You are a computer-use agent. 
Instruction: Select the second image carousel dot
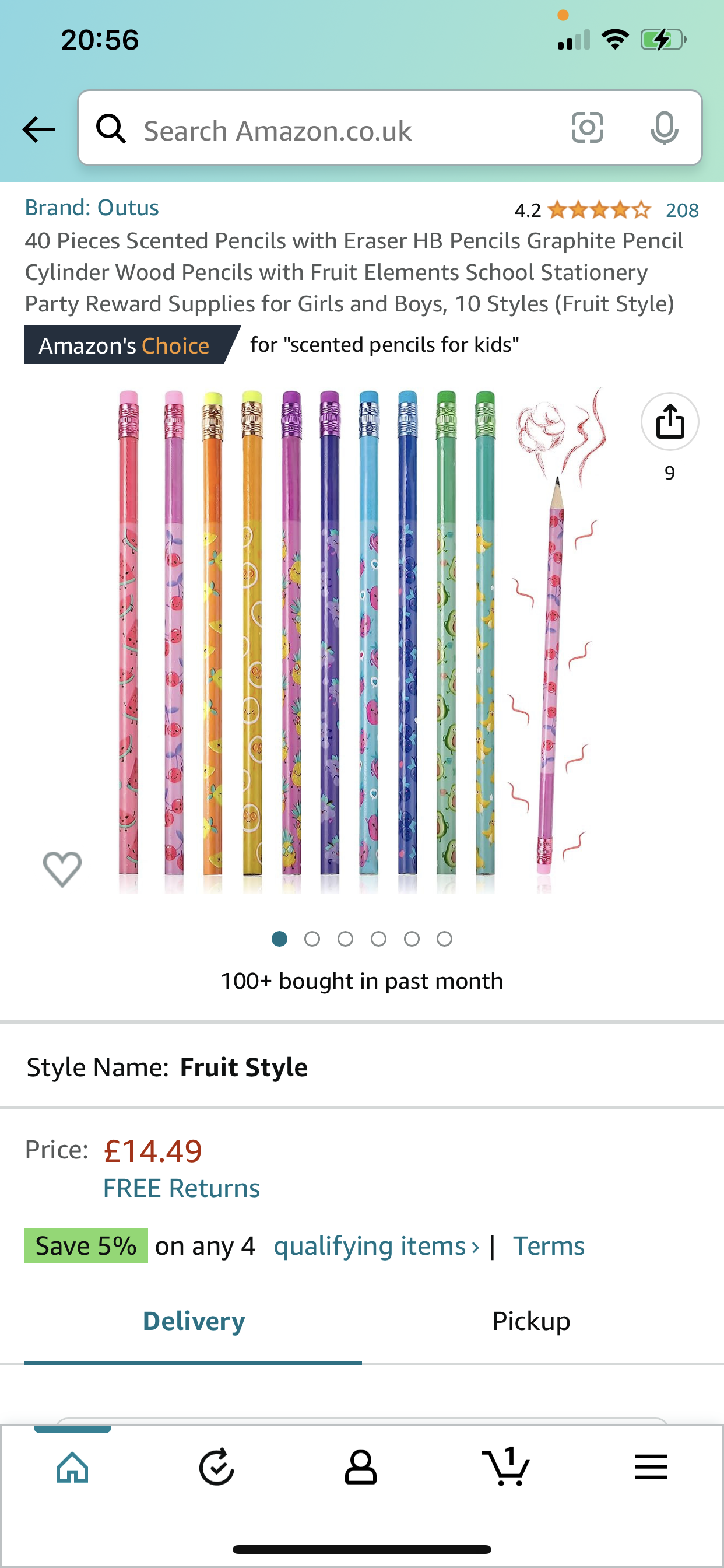click(x=312, y=939)
